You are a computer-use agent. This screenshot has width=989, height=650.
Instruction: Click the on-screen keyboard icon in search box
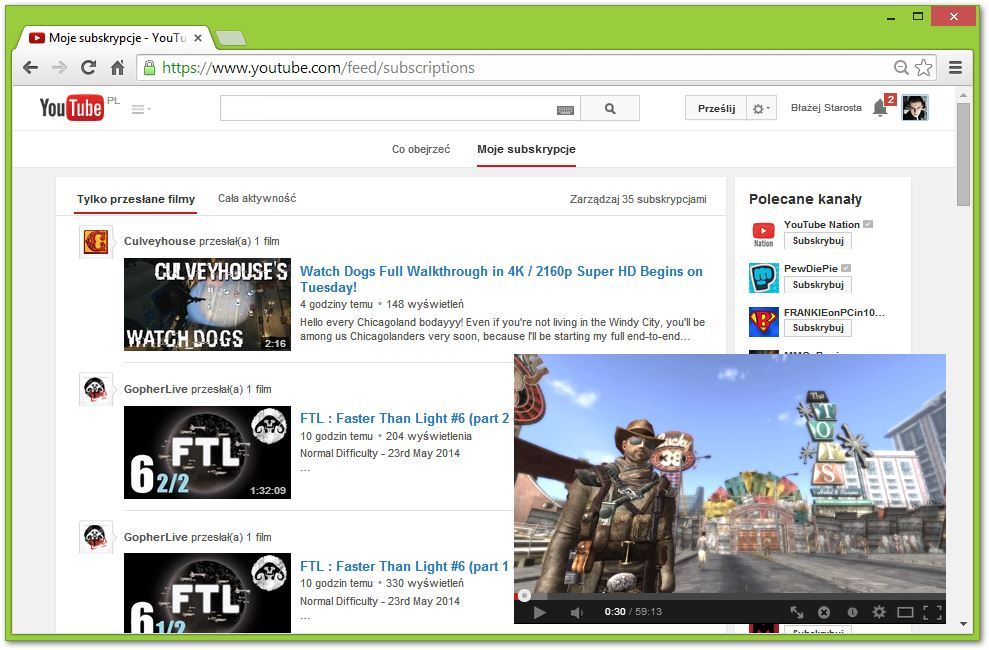pyautogui.click(x=565, y=110)
